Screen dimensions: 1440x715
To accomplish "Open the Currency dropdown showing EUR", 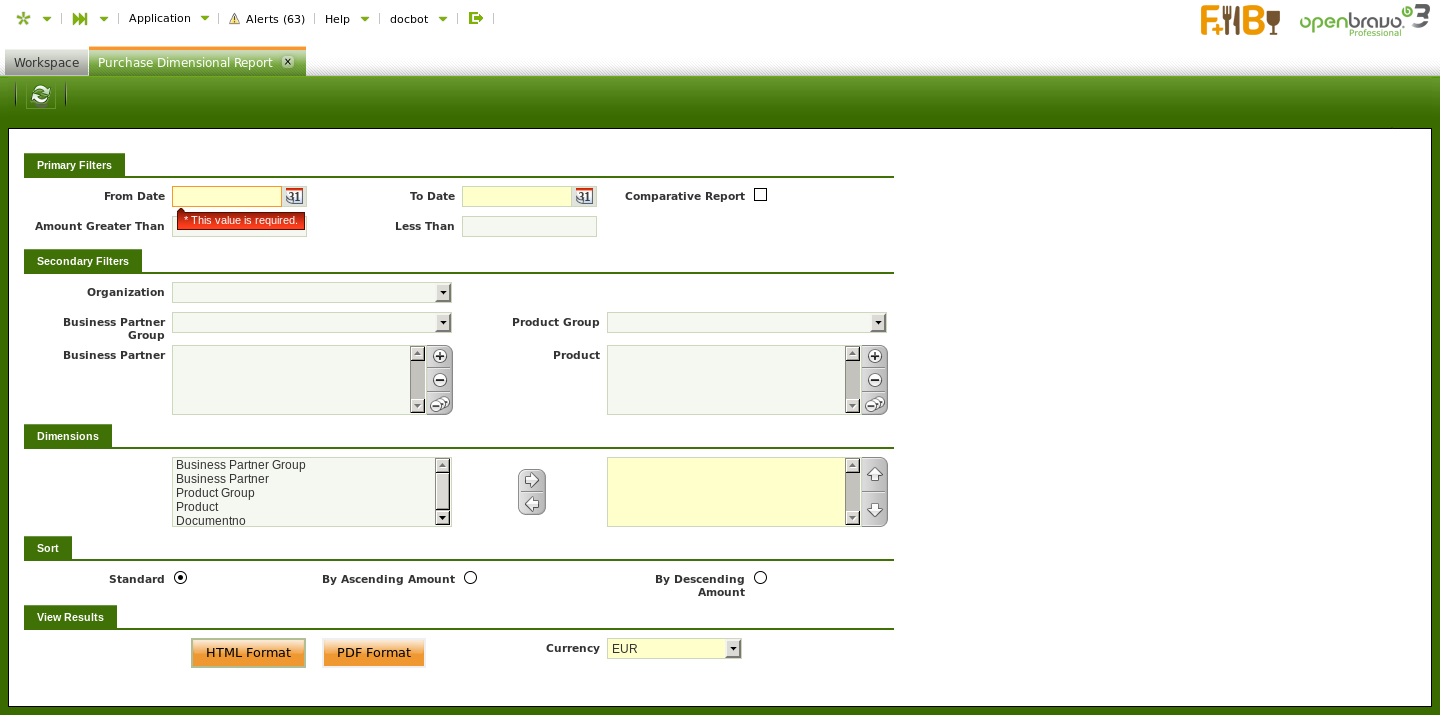I will [733, 649].
